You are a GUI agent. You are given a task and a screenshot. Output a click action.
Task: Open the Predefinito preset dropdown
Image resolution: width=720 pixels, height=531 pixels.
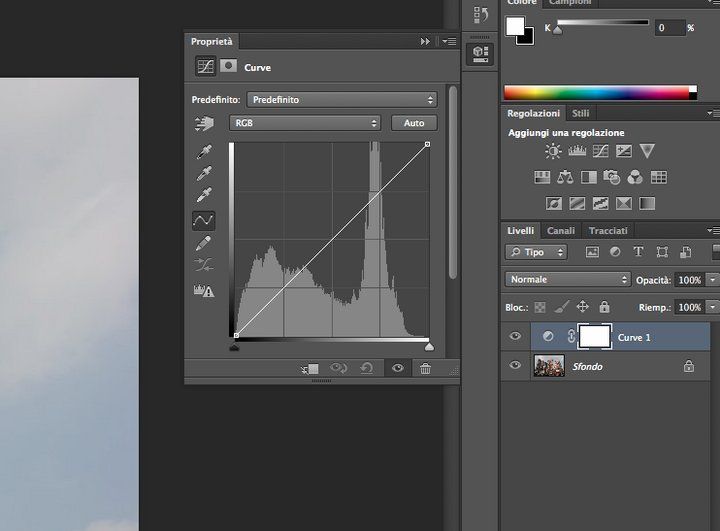pos(342,100)
